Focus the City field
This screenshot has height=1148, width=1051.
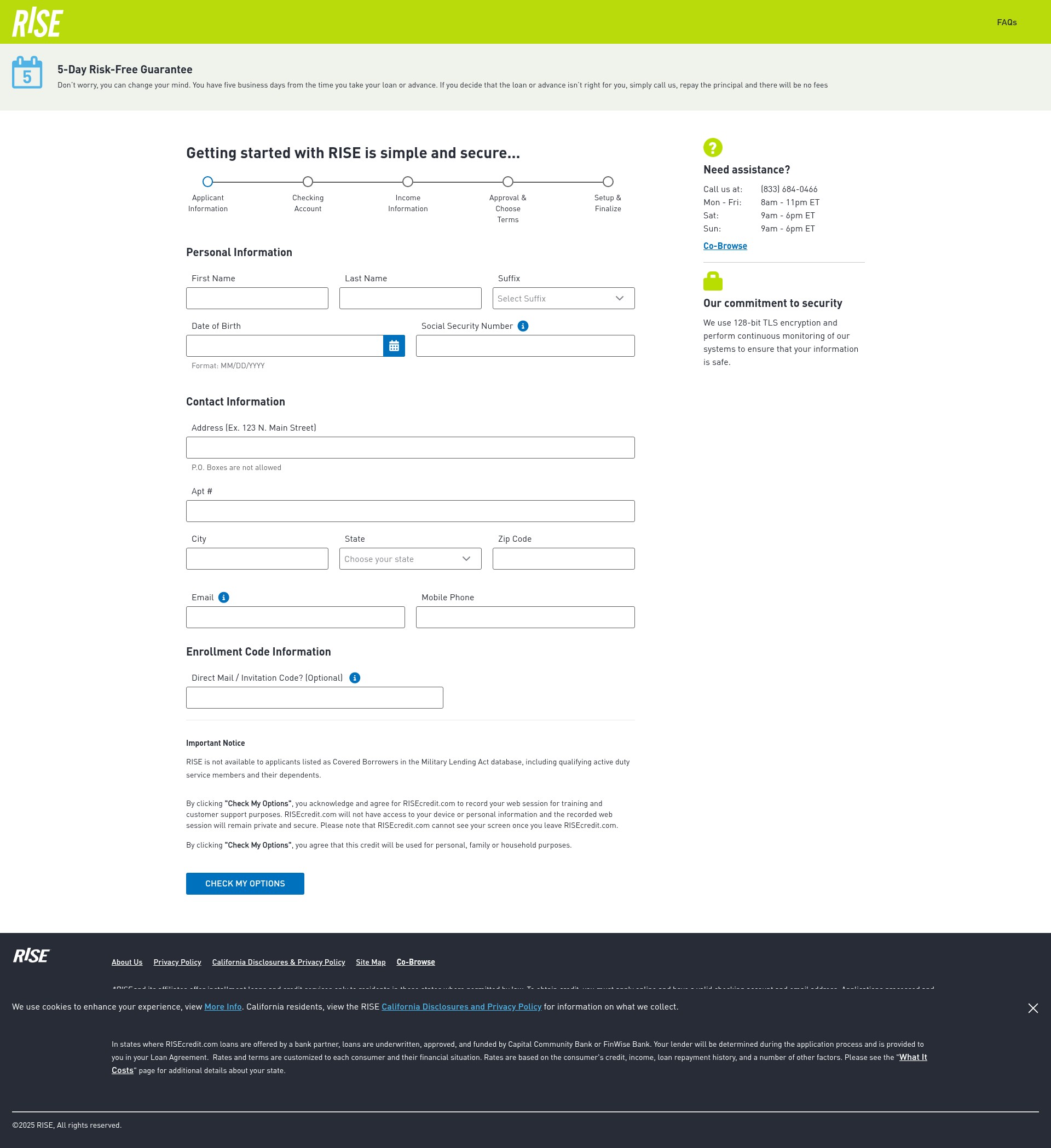pyautogui.click(x=257, y=559)
